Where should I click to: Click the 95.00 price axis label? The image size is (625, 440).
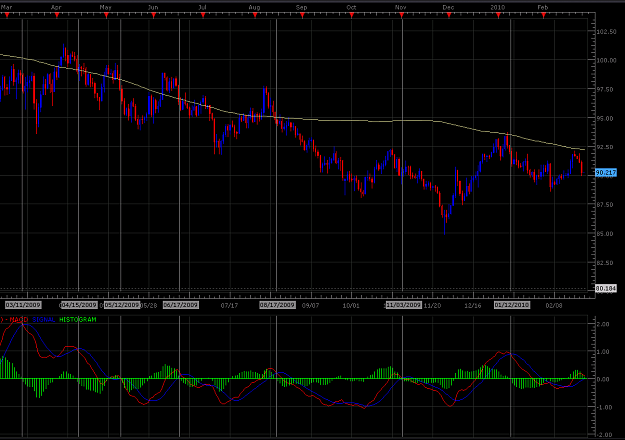coord(606,118)
